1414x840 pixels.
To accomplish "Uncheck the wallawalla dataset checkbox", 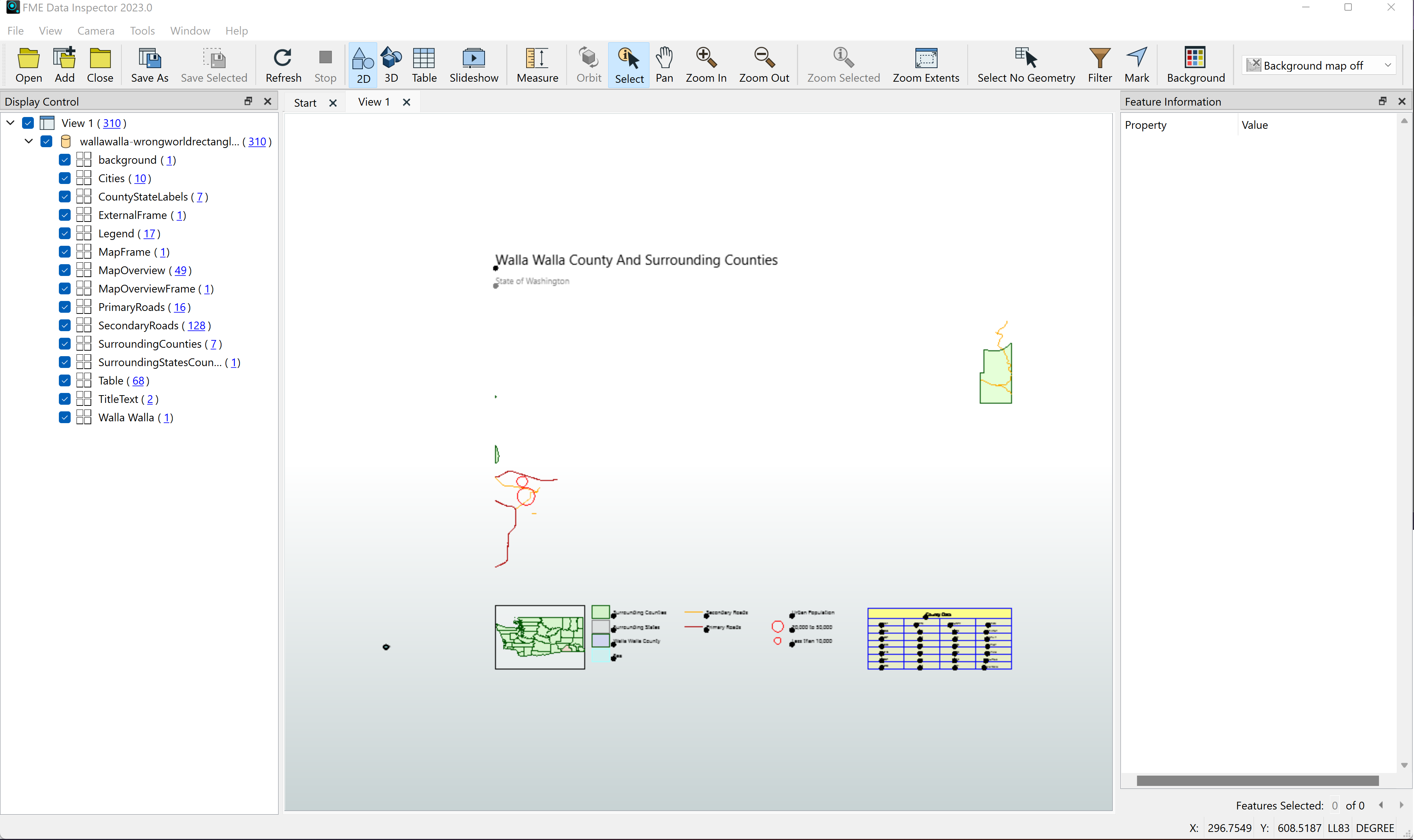I will click(46, 141).
